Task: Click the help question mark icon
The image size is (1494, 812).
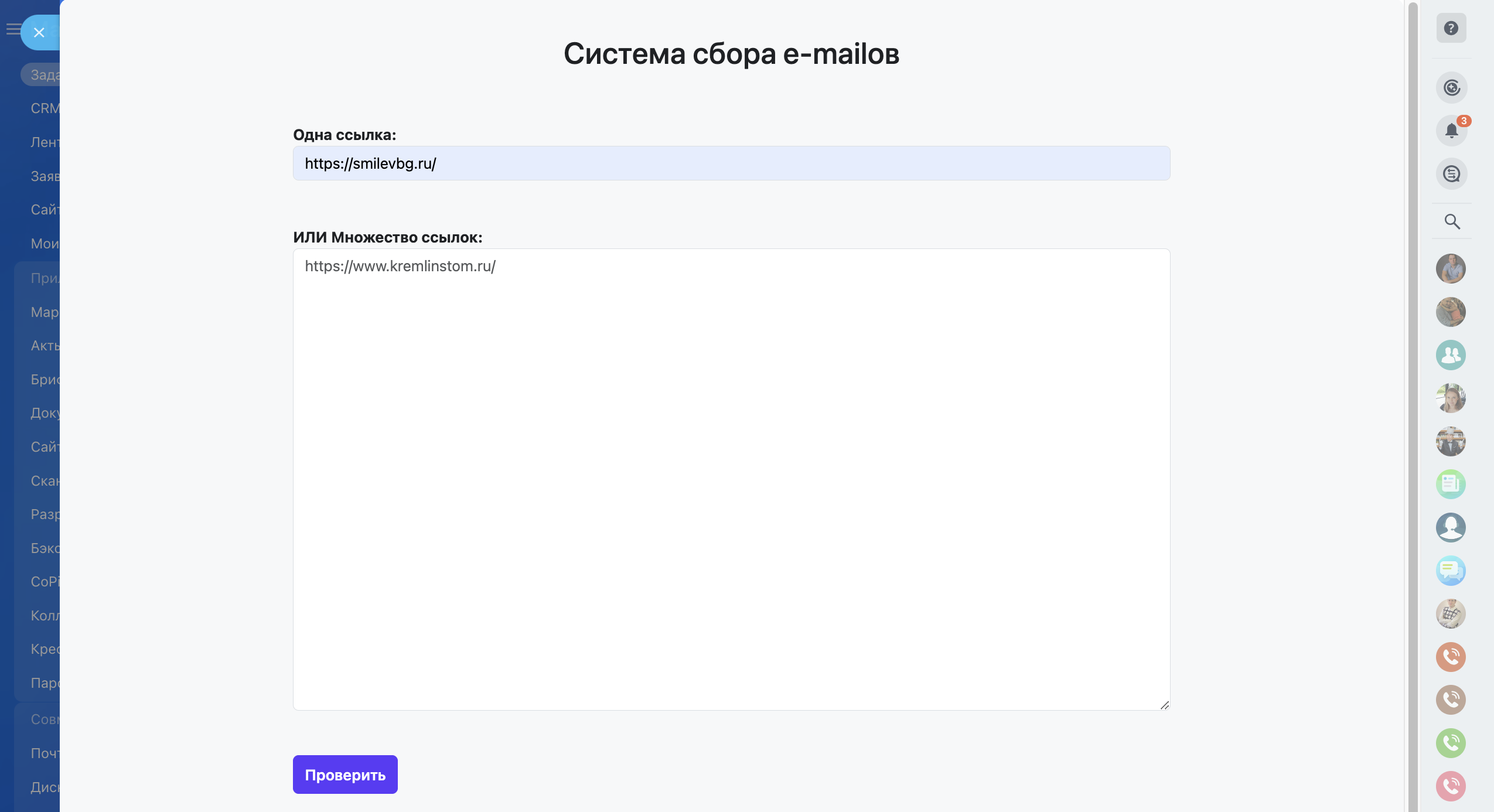Action: pyautogui.click(x=1451, y=28)
